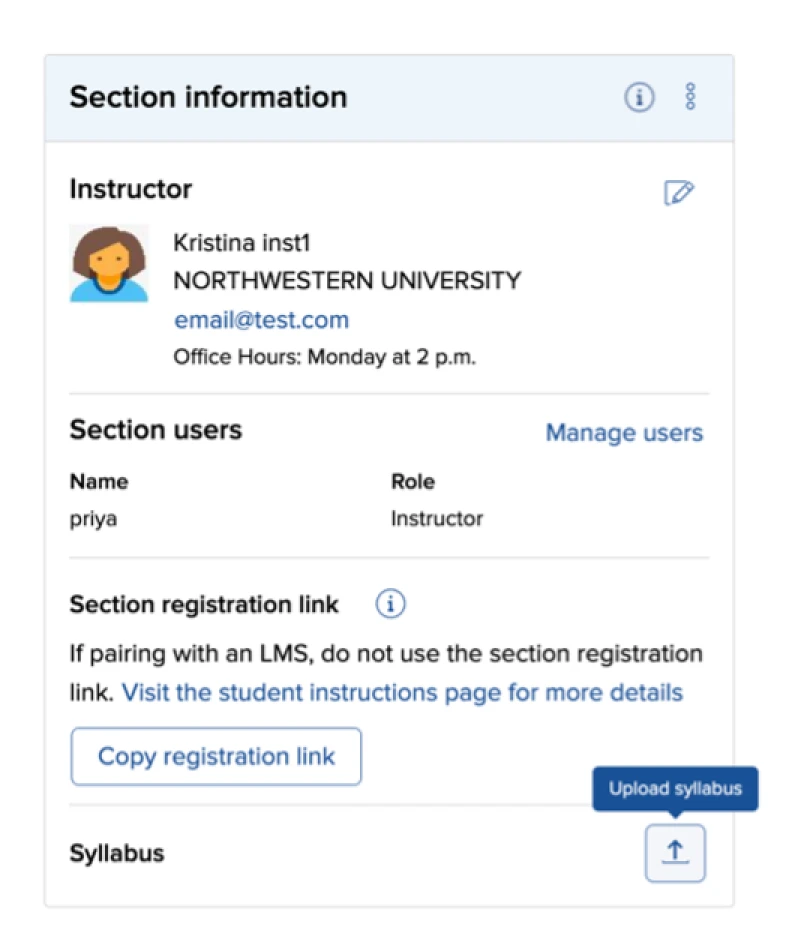
Task: Open the three-dot options menu in header
Action: coord(690,96)
